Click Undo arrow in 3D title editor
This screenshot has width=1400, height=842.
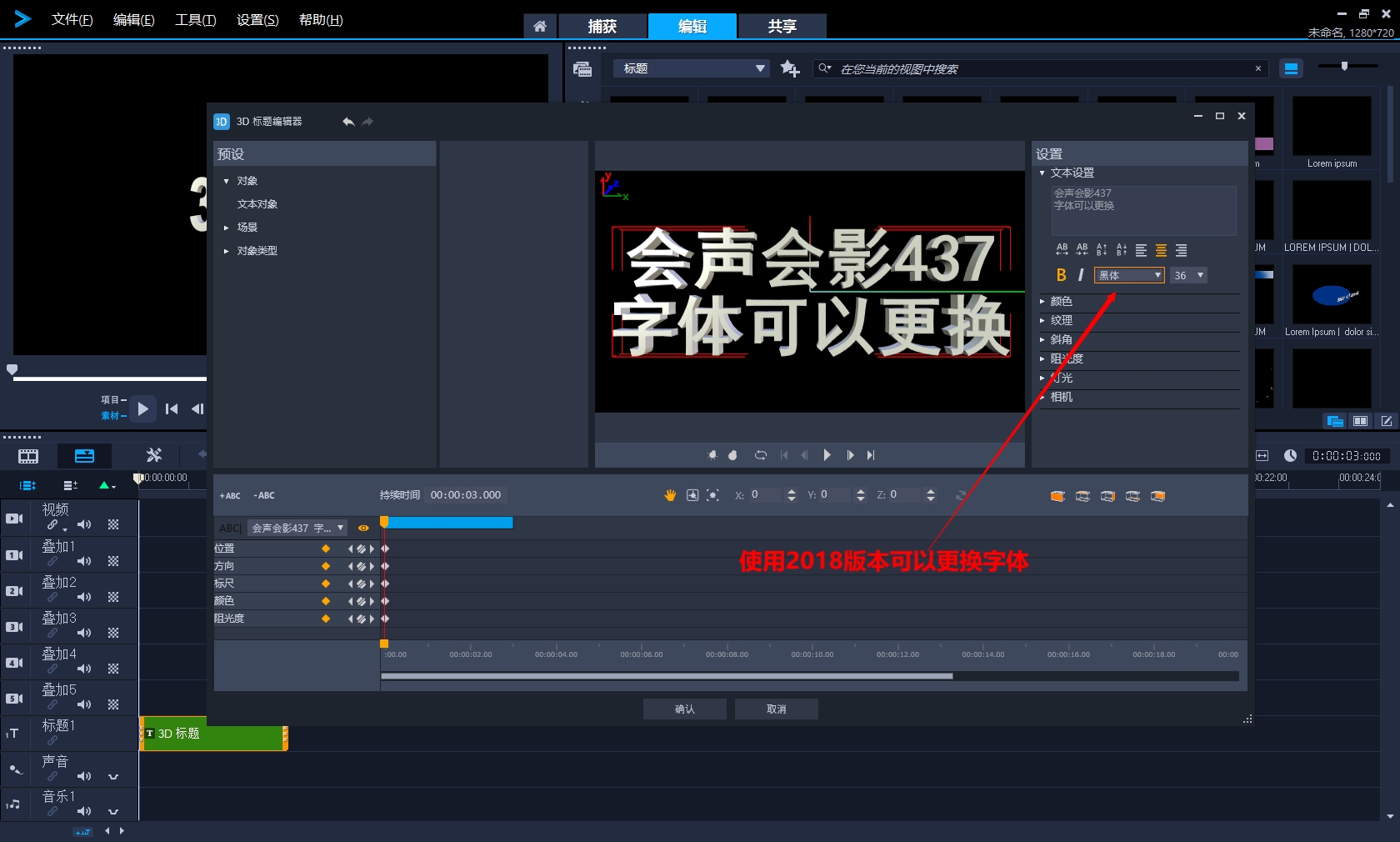348,122
